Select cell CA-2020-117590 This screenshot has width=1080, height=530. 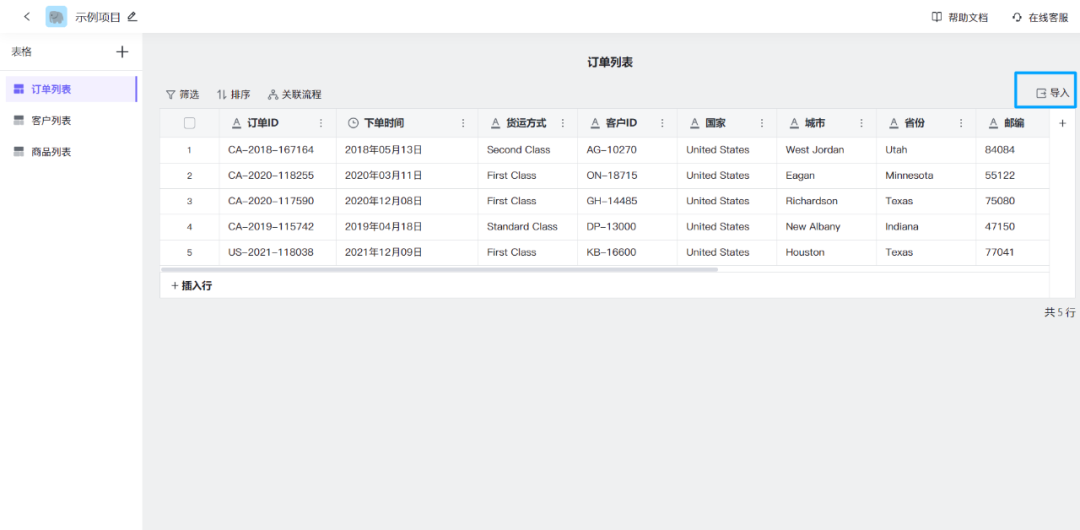[x=278, y=201]
